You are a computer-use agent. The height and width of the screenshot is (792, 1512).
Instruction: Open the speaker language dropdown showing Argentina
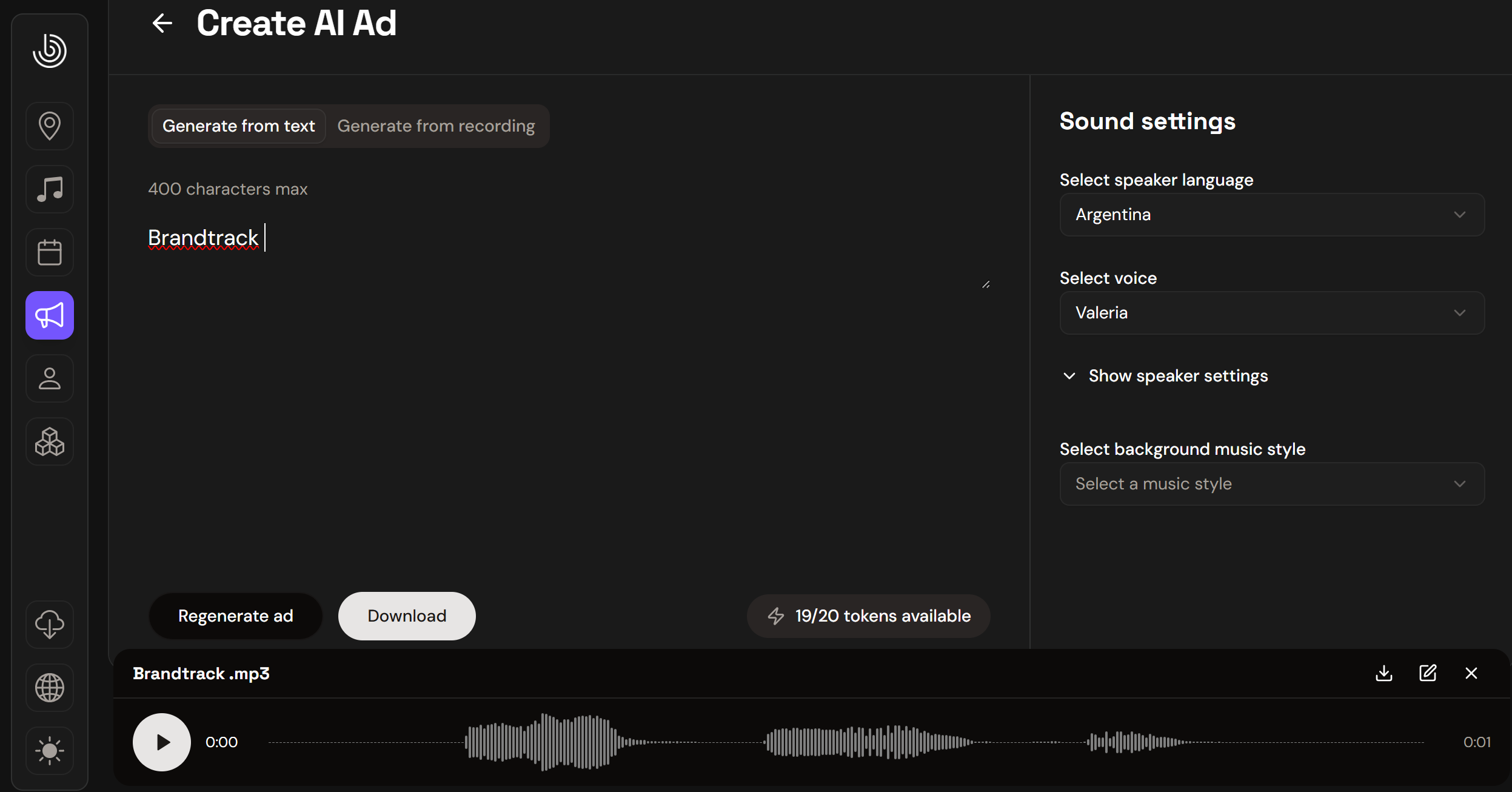tap(1271, 215)
